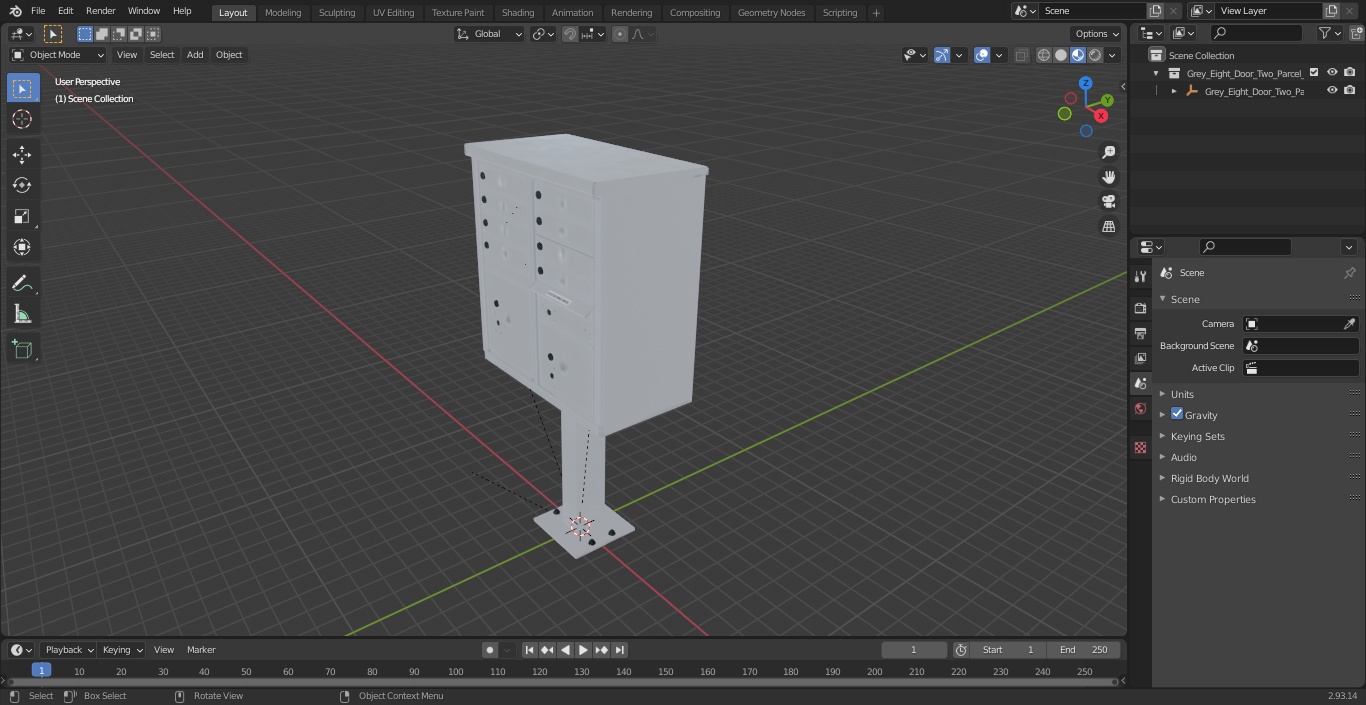This screenshot has height=705, width=1366.
Task: Select the Measure tool
Action: (x=22, y=315)
